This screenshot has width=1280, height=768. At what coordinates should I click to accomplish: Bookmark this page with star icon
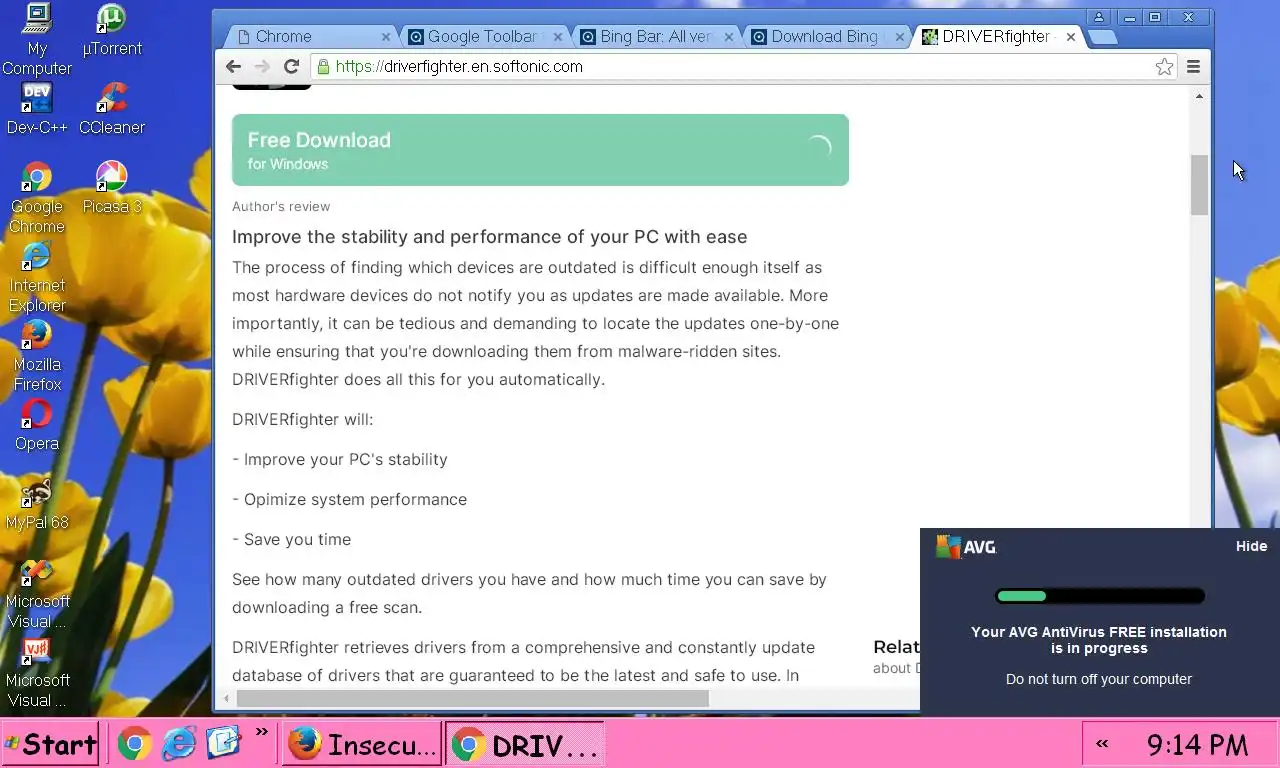pos(1164,66)
